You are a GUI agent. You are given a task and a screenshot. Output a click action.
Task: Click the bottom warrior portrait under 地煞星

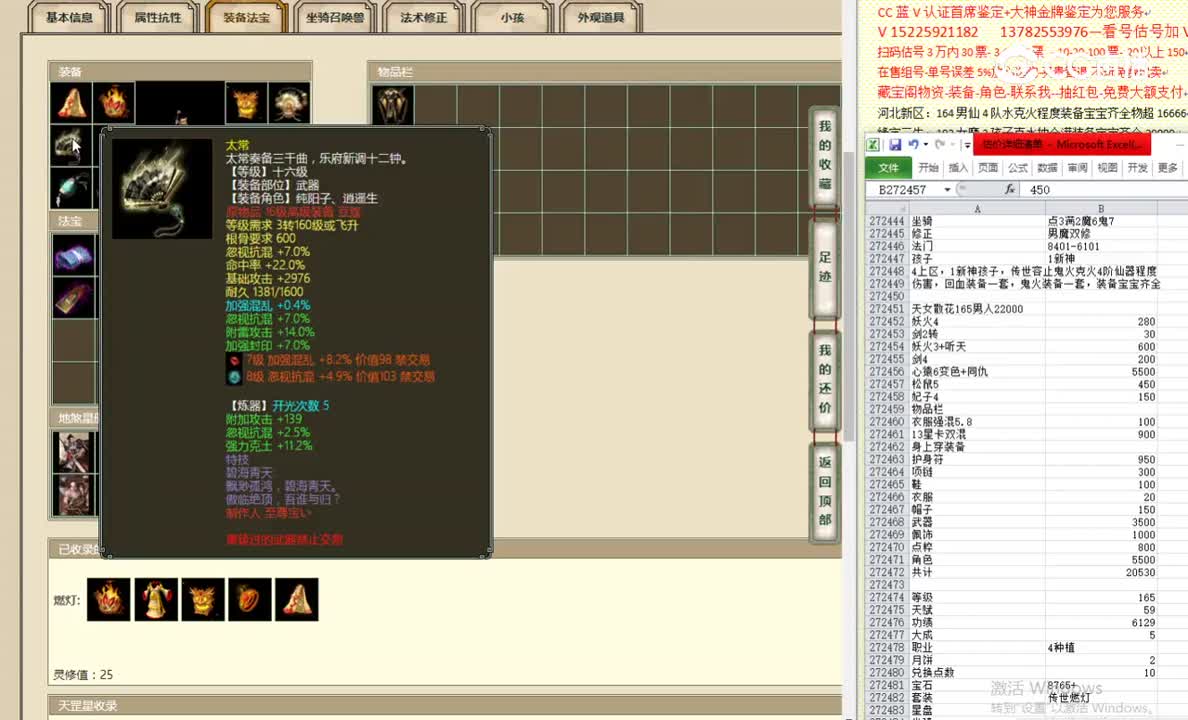tap(73, 495)
